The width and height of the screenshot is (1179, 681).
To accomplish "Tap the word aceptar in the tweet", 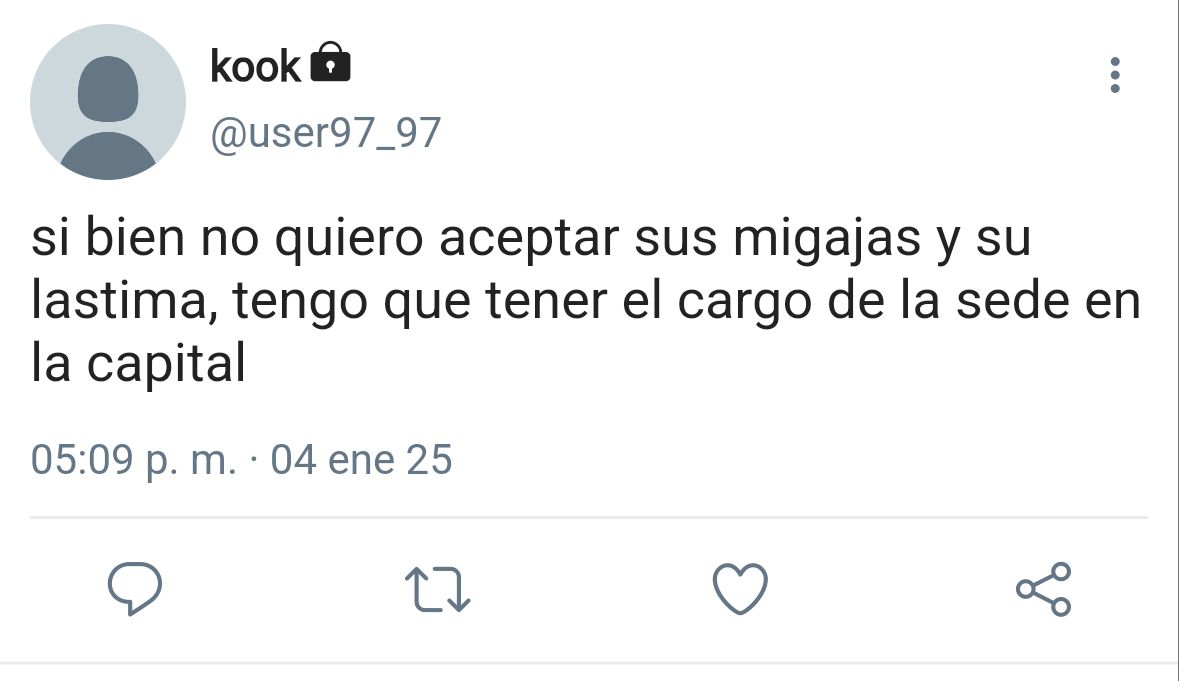I will (x=529, y=241).
